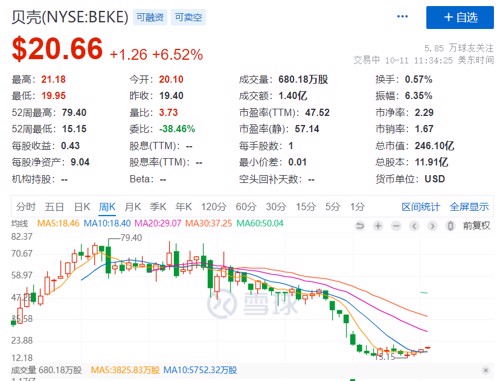The width and height of the screenshot is (500, 381).
Task: Shift chart right with next arrow icon
Action: (432, 226)
